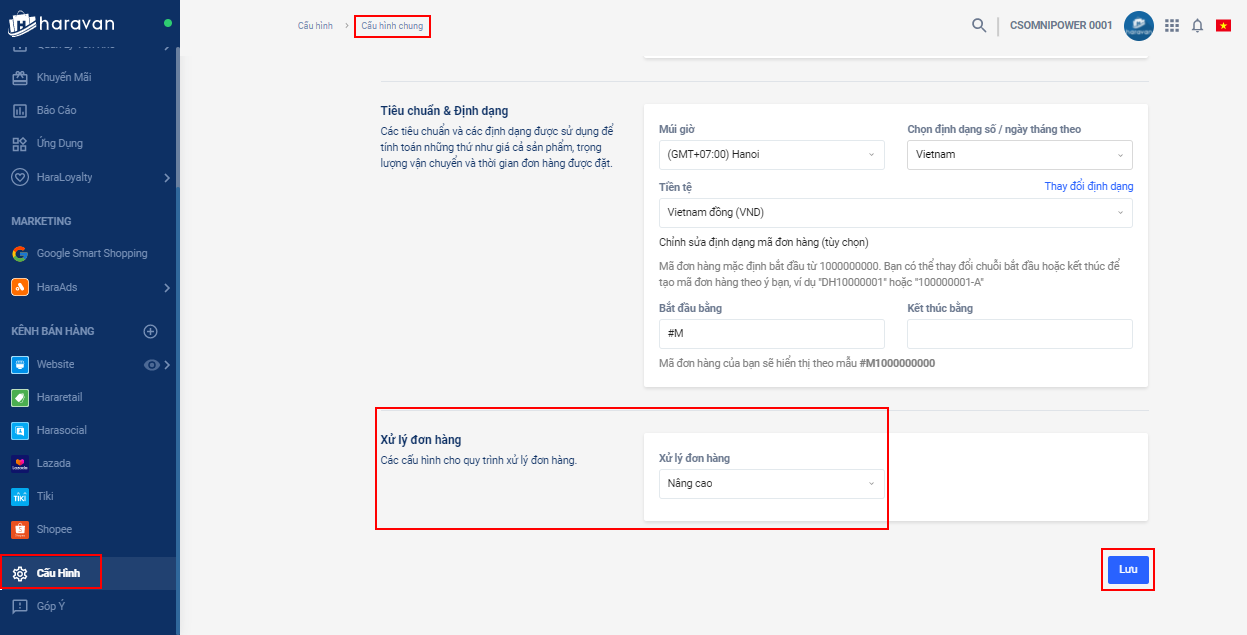This screenshot has width=1247, height=635.
Task: Expand Website submenu arrow
Action: 167,365
